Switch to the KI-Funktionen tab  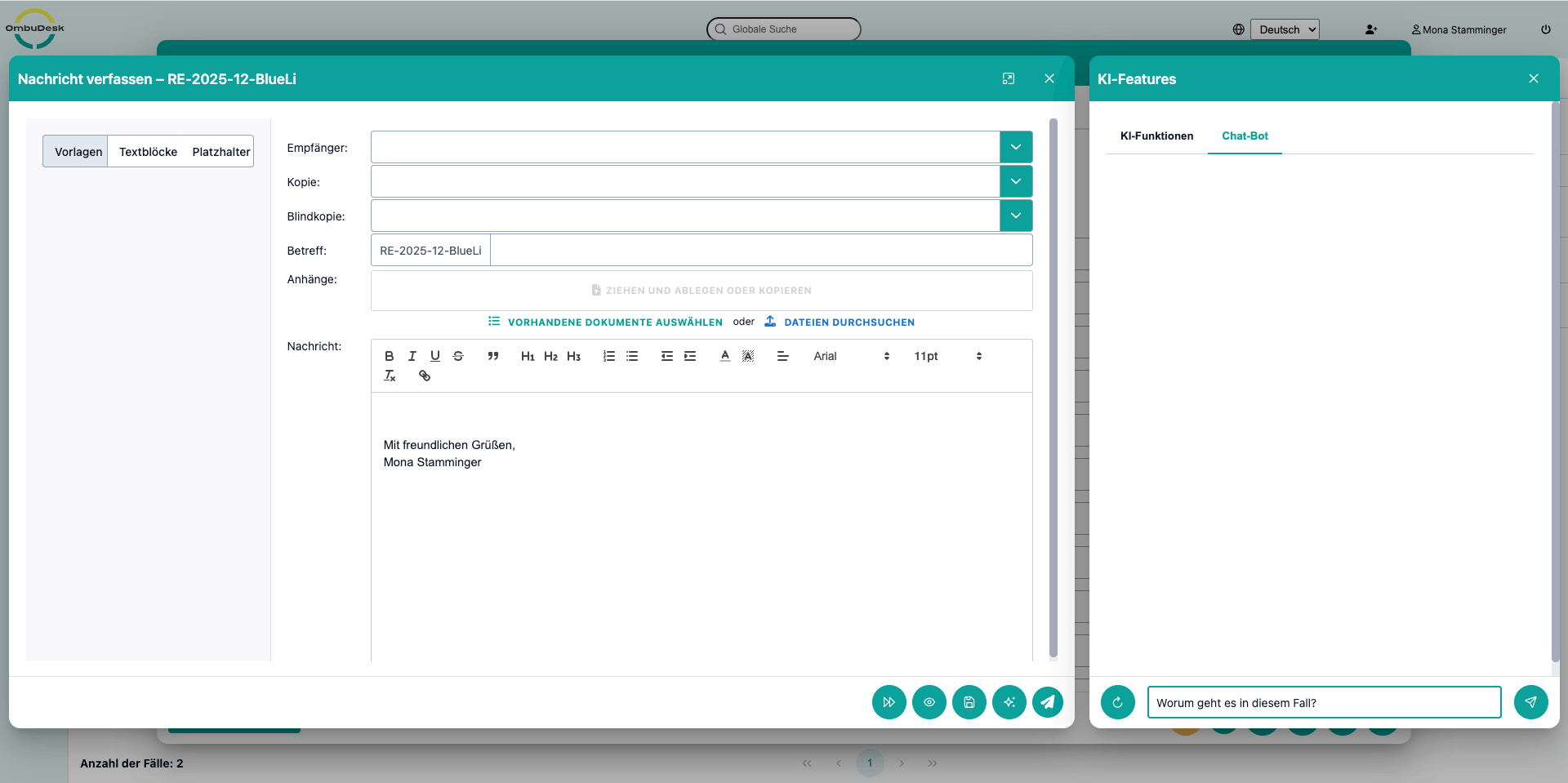click(1156, 136)
